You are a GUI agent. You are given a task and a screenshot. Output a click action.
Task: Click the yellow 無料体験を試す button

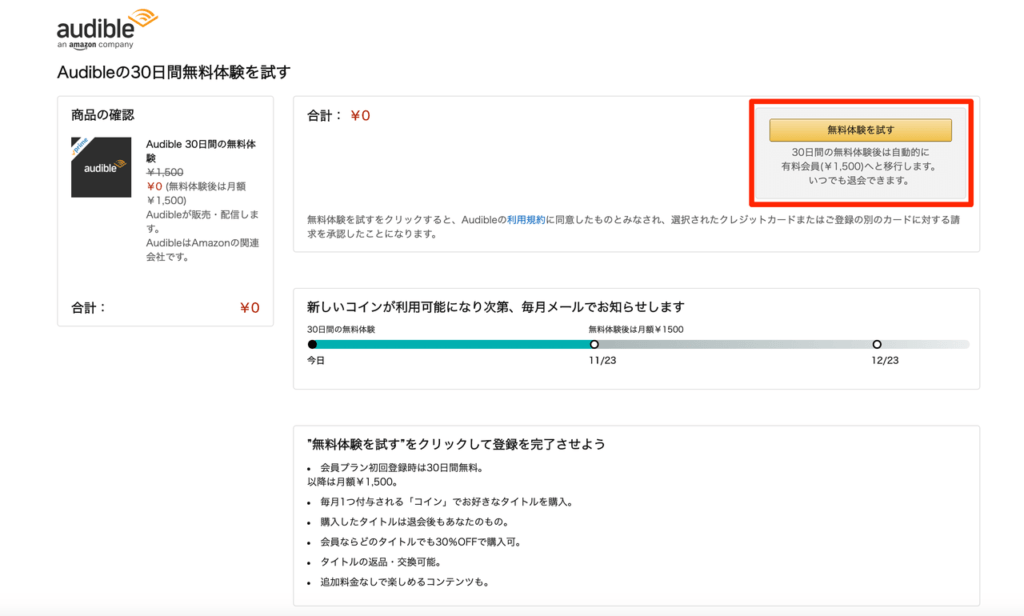(x=860, y=130)
